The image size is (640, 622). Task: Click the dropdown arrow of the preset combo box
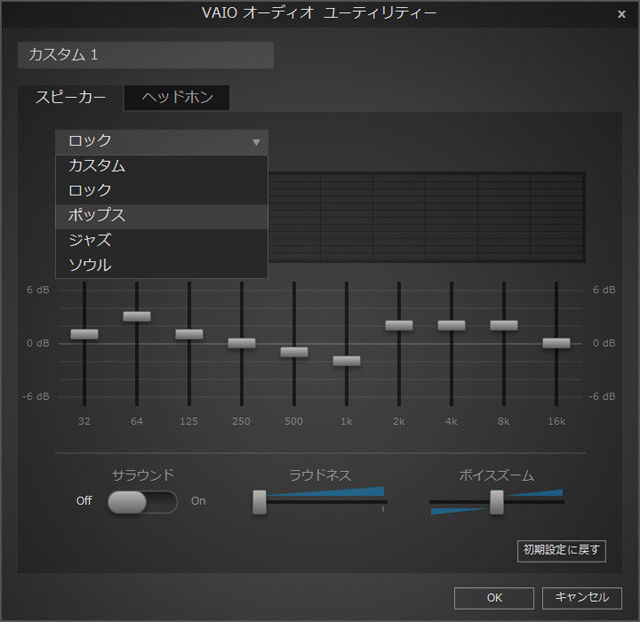(x=256, y=142)
